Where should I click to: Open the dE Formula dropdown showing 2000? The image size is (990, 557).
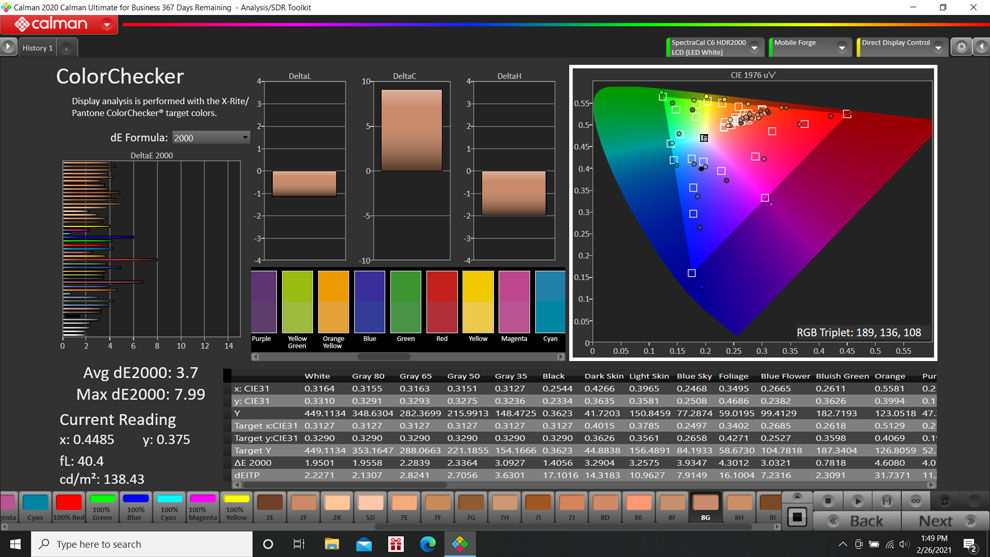click(x=211, y=138)
